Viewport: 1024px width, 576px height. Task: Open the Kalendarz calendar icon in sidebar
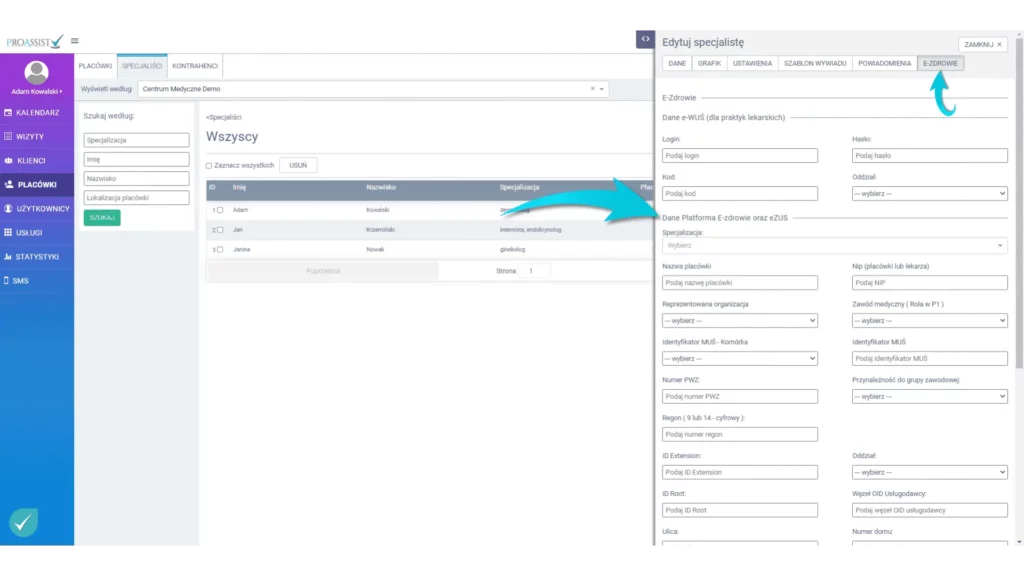point(8,113)
